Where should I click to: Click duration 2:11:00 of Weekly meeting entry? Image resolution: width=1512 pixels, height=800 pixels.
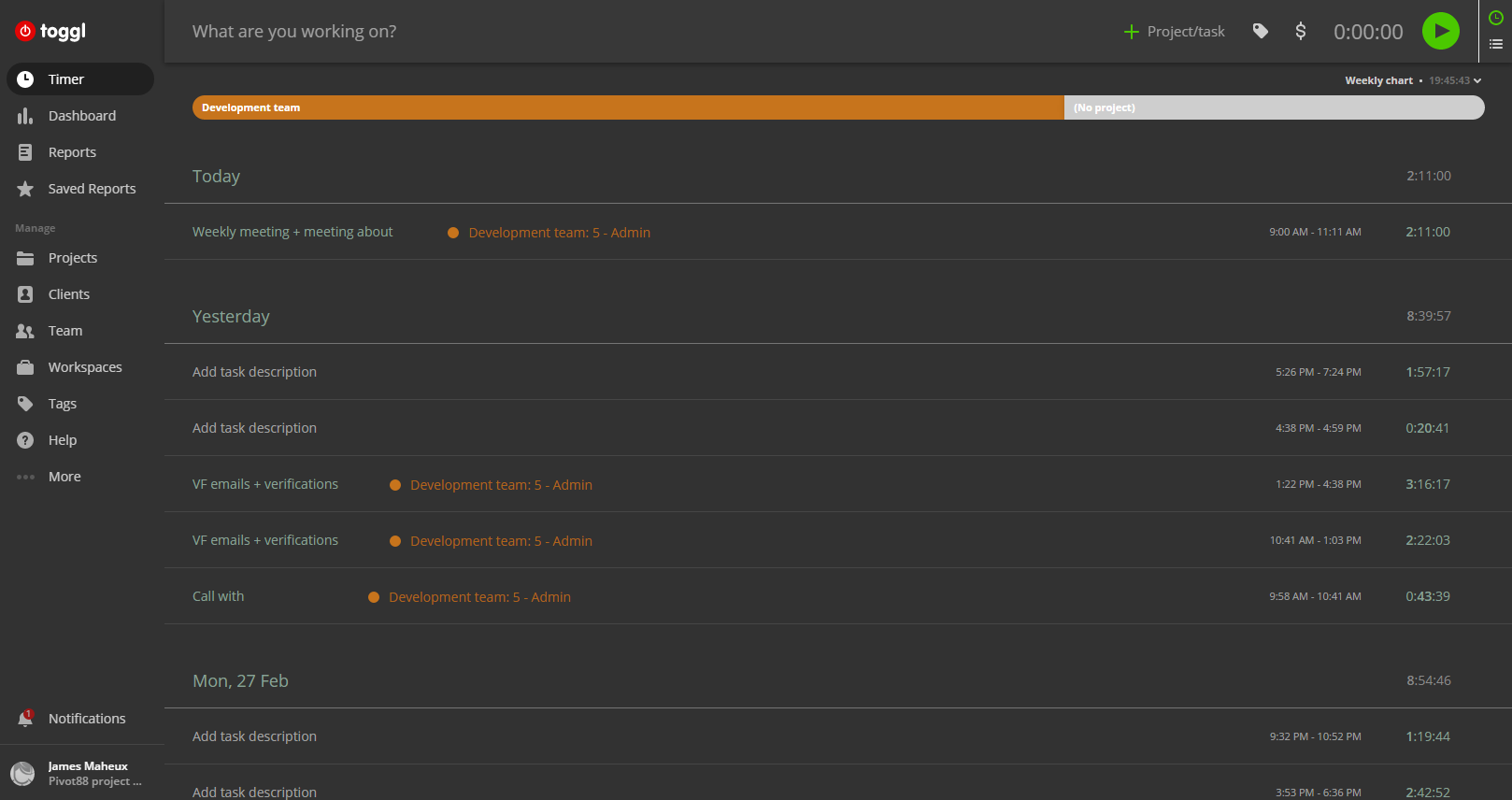(1428, 232)
